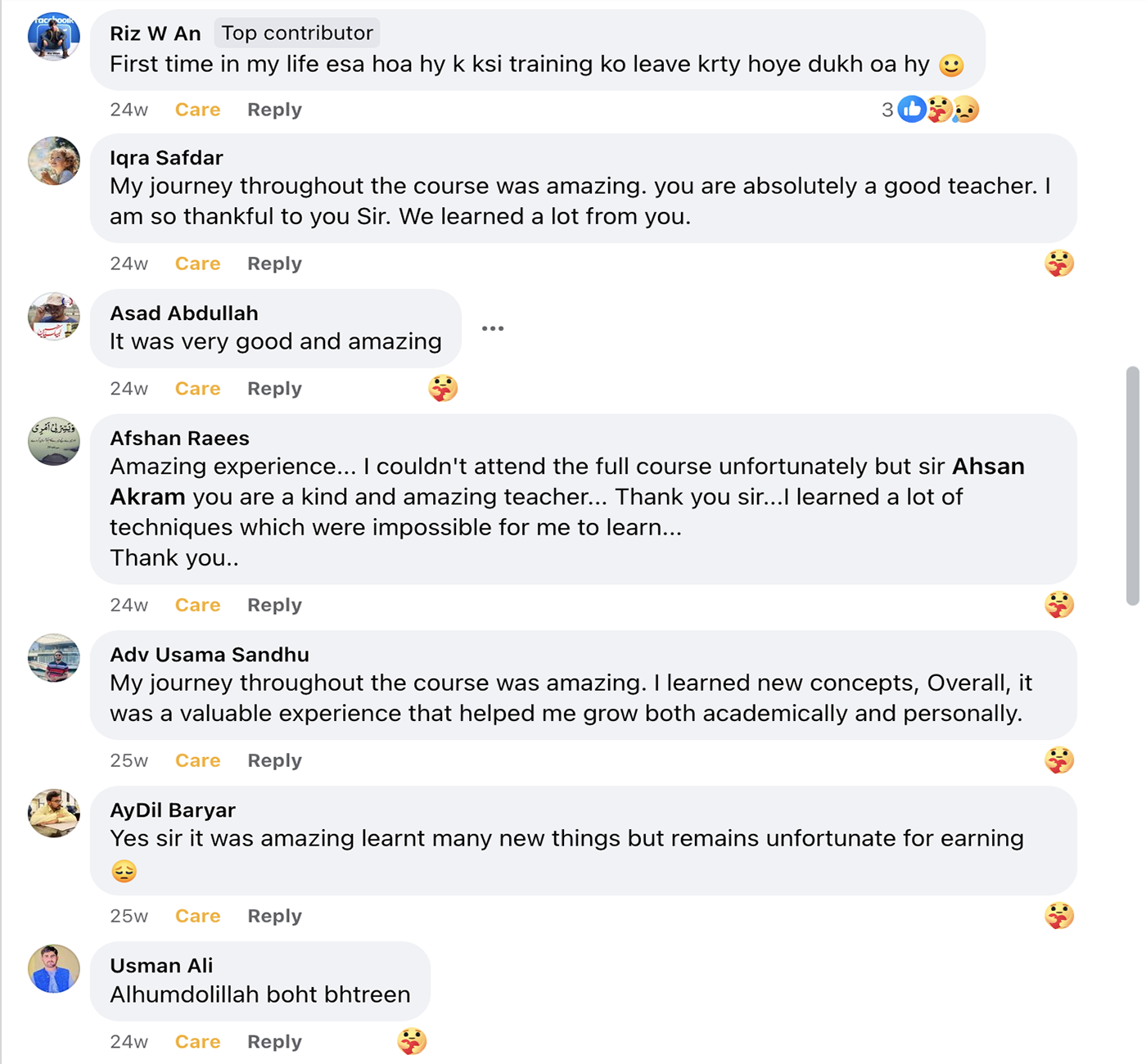Toggle Care reaction on Riz W An's comment
1146x1064 pixels.
(x=197, y=110)
